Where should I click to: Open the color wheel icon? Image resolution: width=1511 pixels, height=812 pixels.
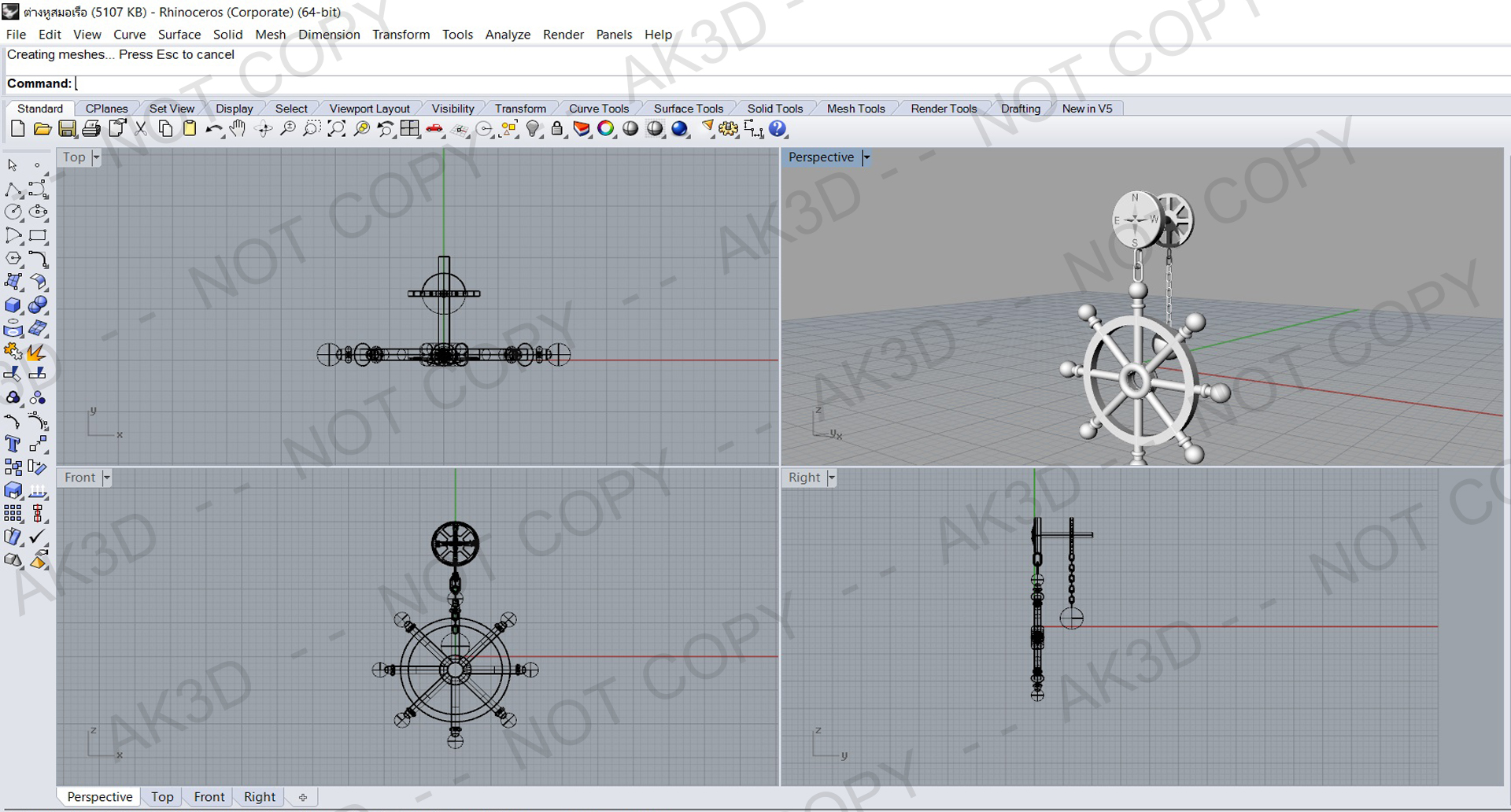point(605,129)
